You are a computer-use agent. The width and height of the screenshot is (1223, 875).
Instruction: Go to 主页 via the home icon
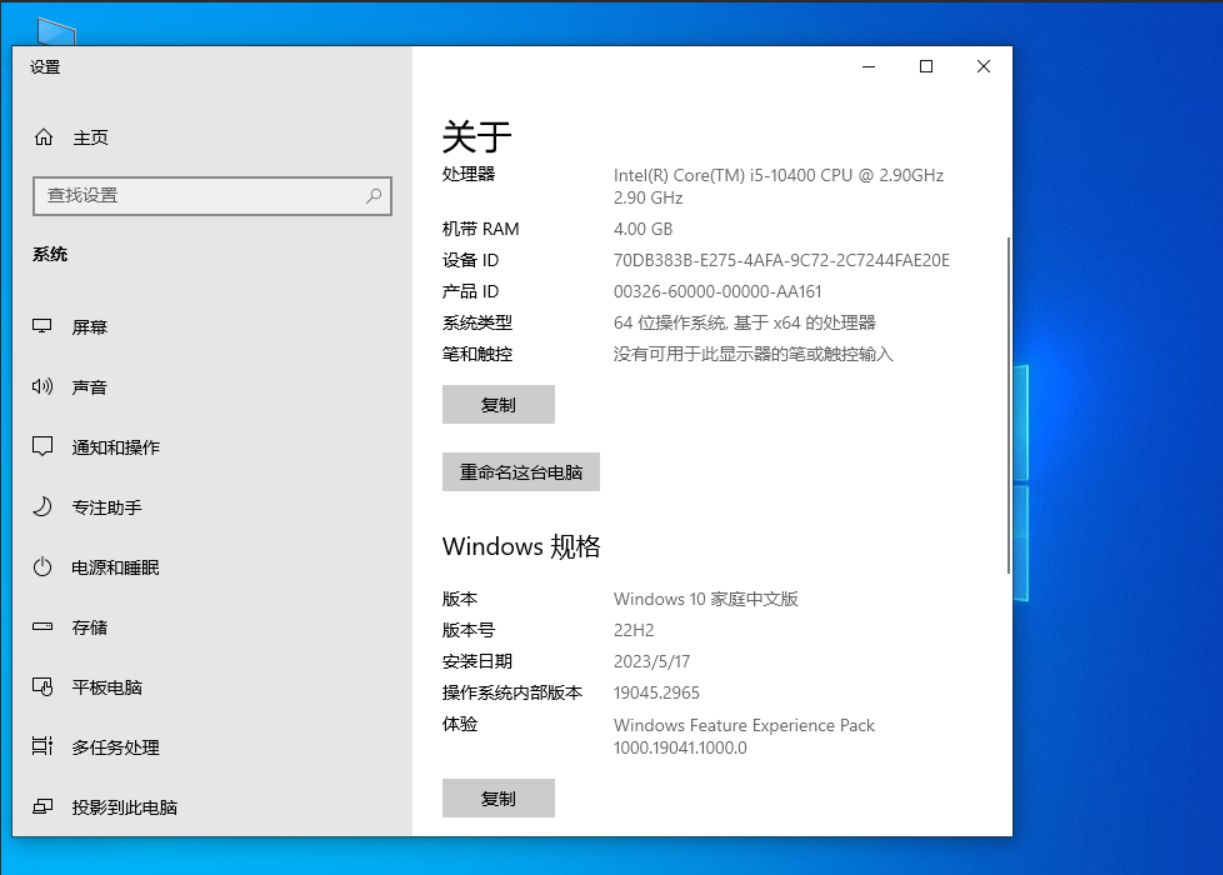[x=43, y=137]
